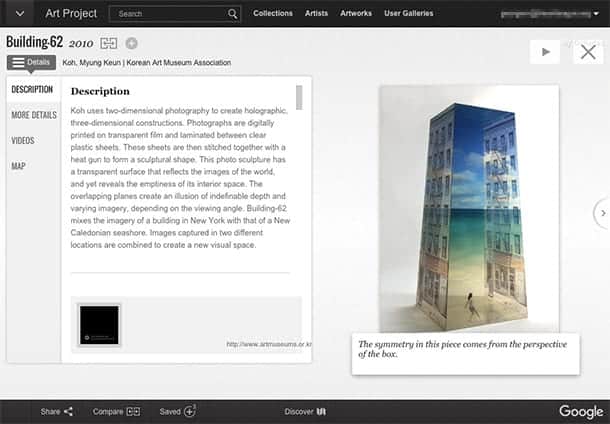Image resolution: width=610 pixels, height=424 pixels.
Task: Select the VIDEOS tab
Action: 23,140
